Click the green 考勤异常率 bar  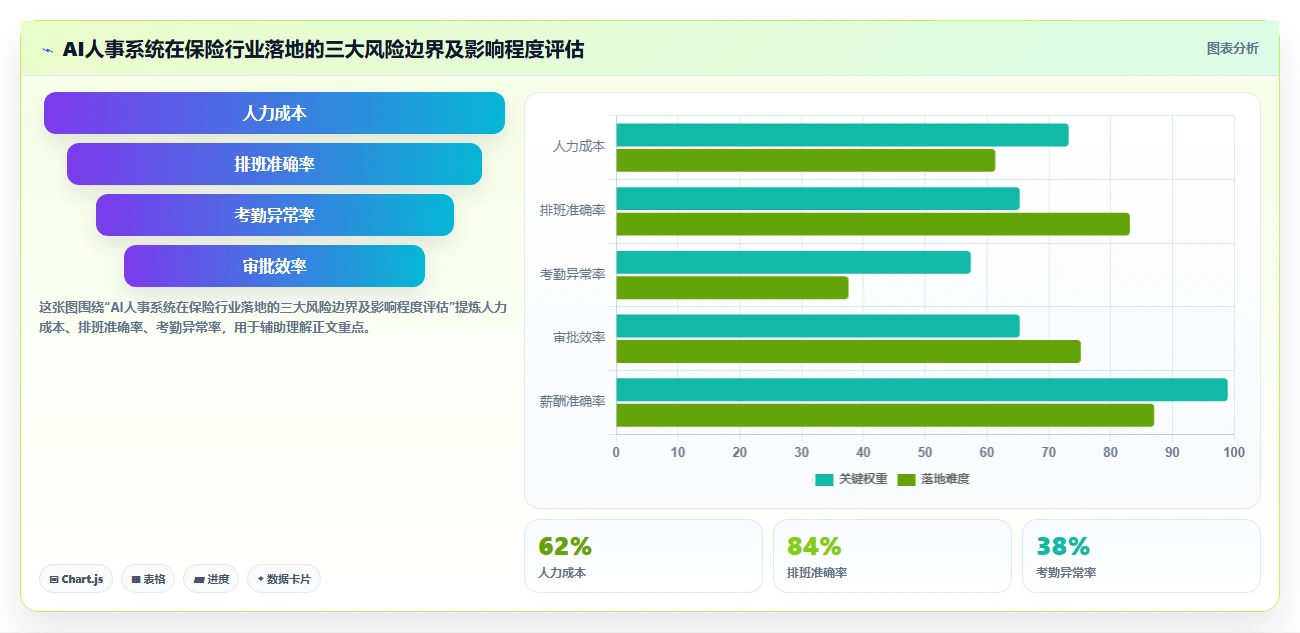(732, 288)
